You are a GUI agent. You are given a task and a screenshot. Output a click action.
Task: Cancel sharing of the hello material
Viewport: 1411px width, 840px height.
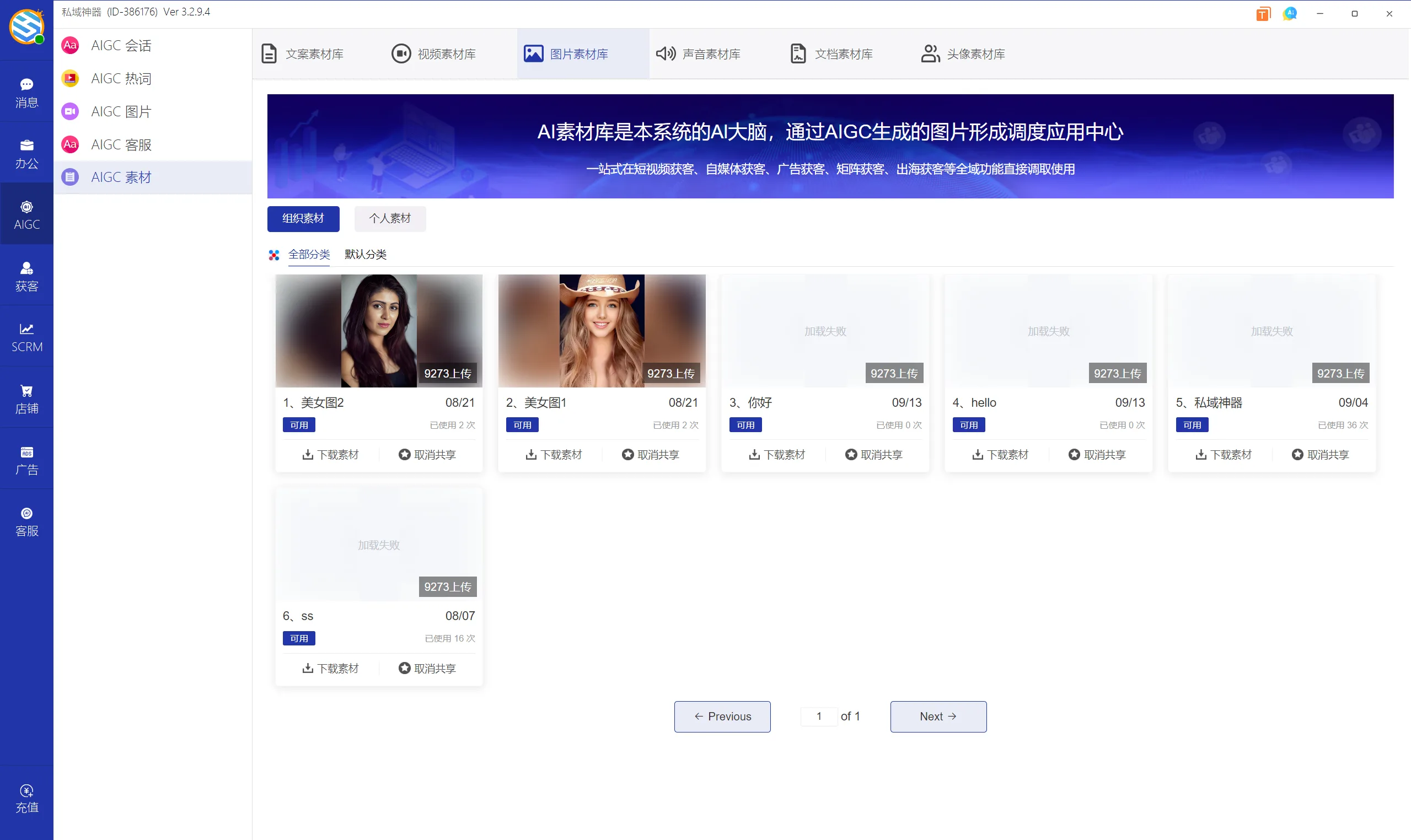[1097, 454]
